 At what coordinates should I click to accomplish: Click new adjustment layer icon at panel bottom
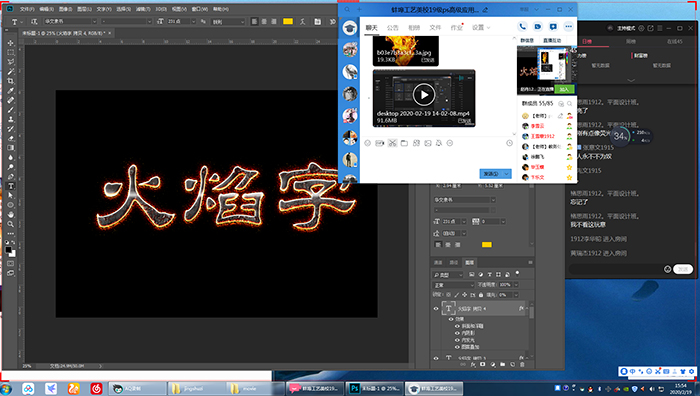[x=493, y=365]
